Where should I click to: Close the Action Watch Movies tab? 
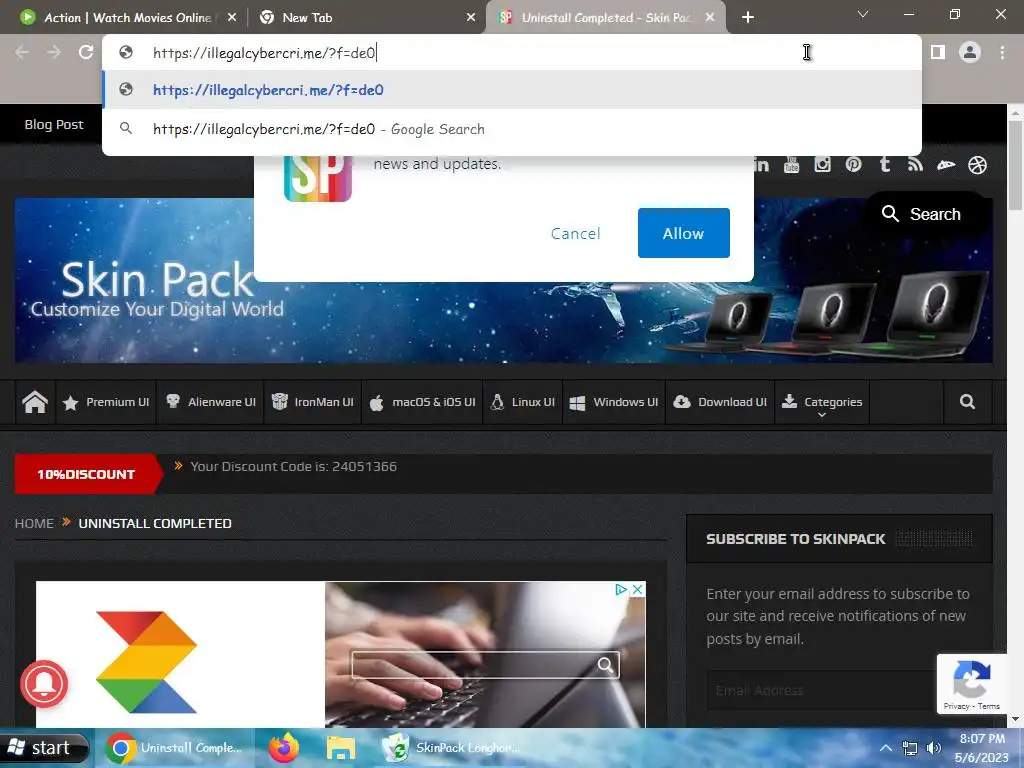pyautogui.click(x=232, y=18)
